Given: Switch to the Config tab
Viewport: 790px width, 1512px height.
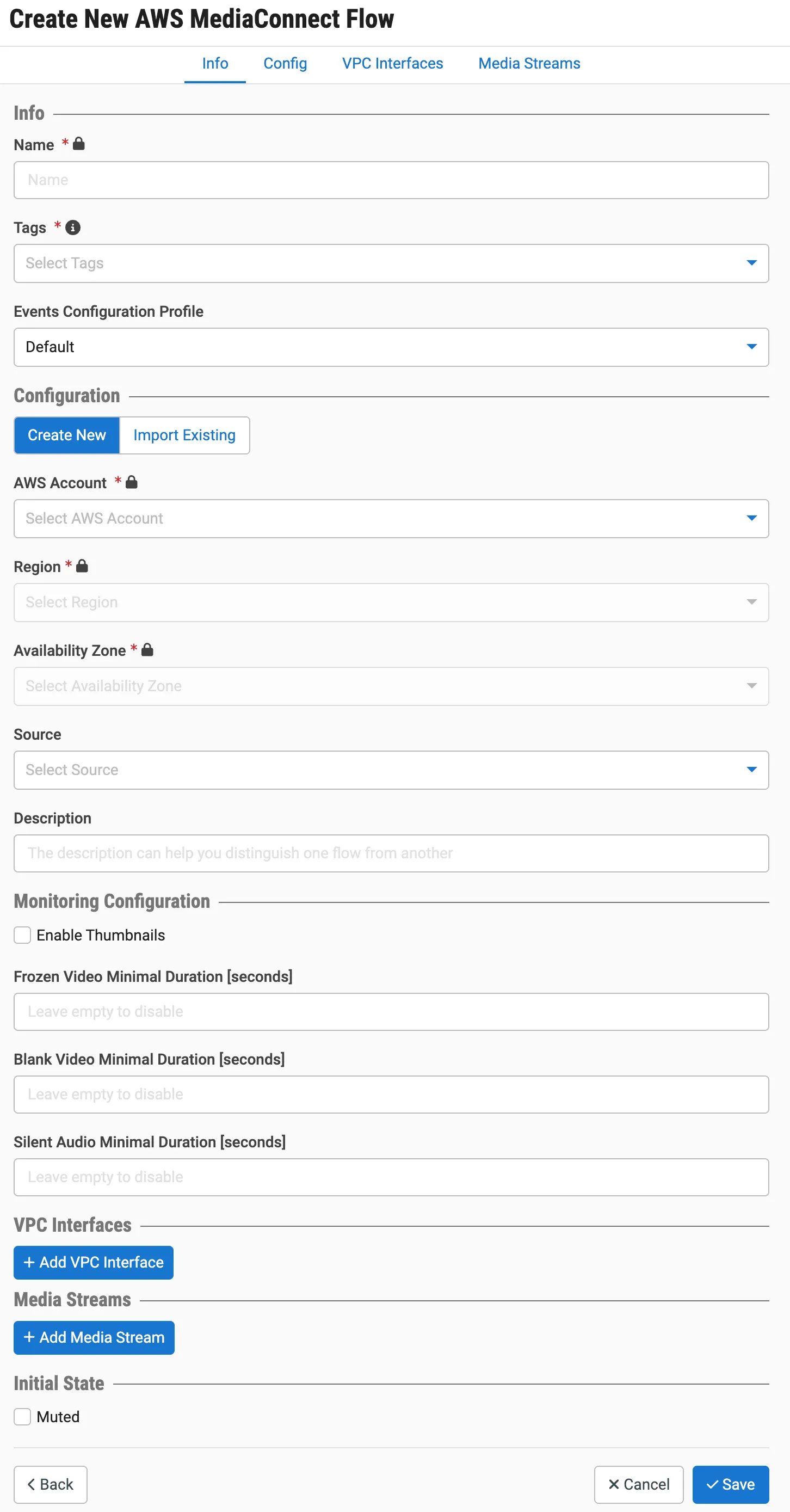Looking at the screenshot, I should 285,63.
